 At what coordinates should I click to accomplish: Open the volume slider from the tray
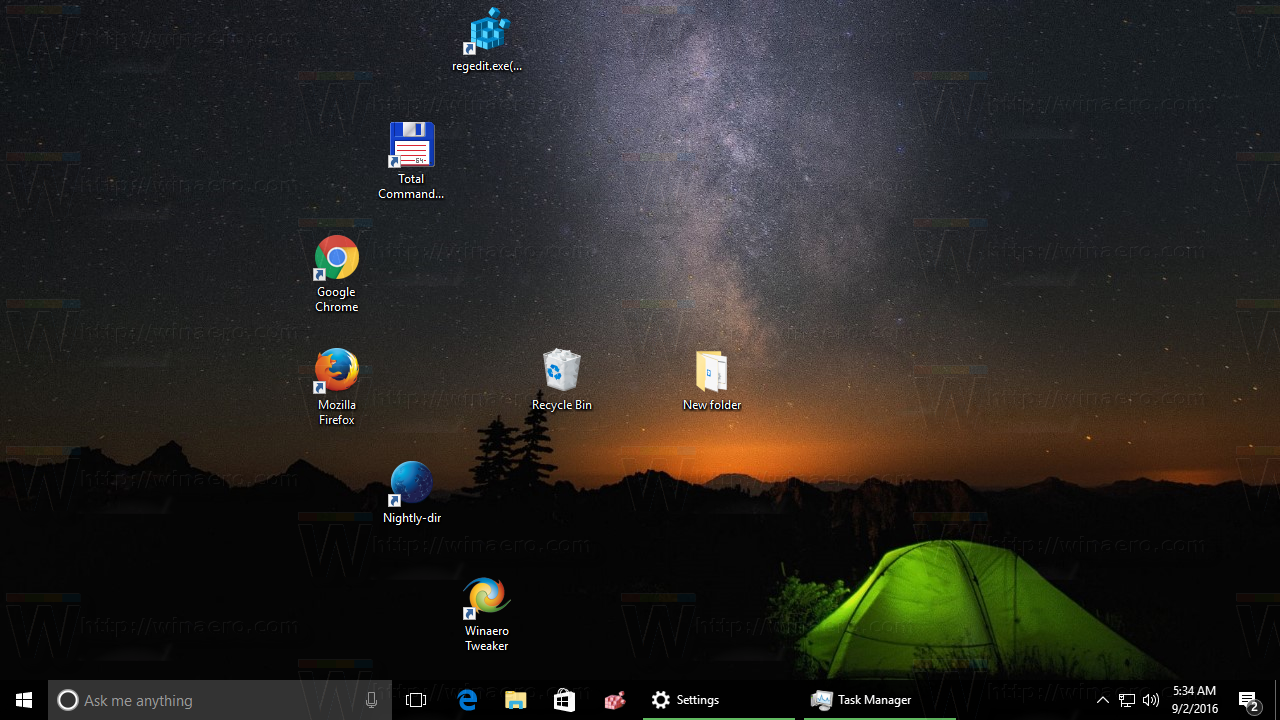click(1151, 699)
